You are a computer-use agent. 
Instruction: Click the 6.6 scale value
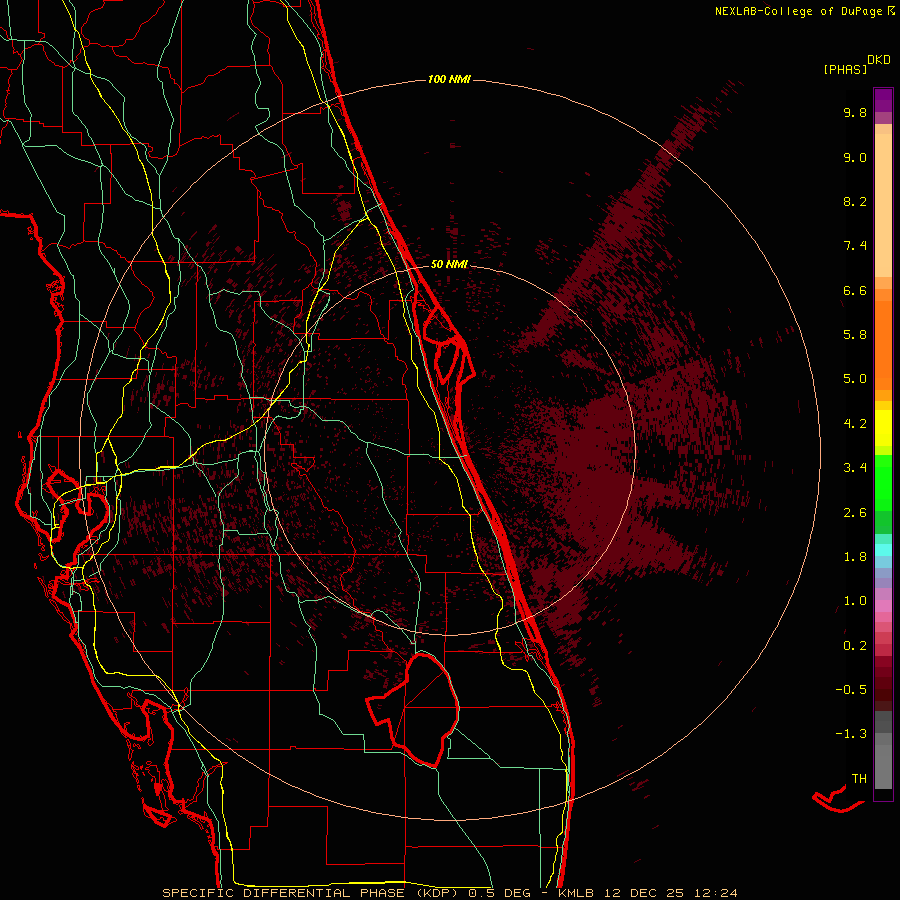(855, 290)
